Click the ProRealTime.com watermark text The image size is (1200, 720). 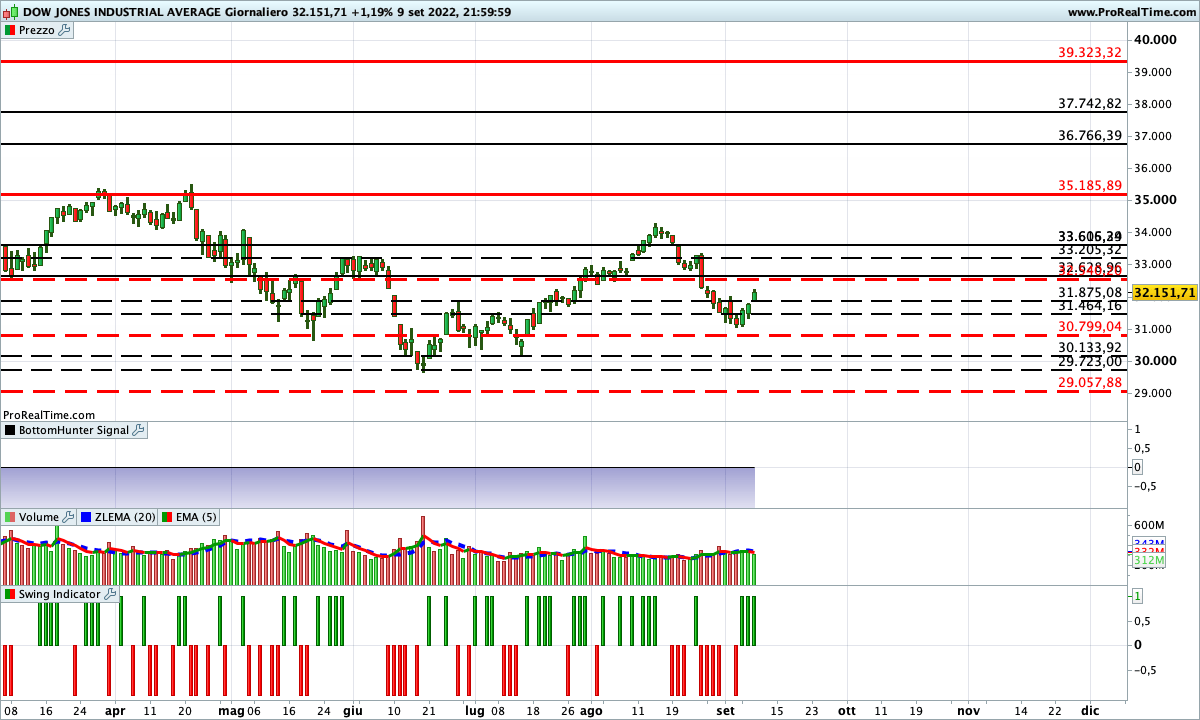point(47,414)
